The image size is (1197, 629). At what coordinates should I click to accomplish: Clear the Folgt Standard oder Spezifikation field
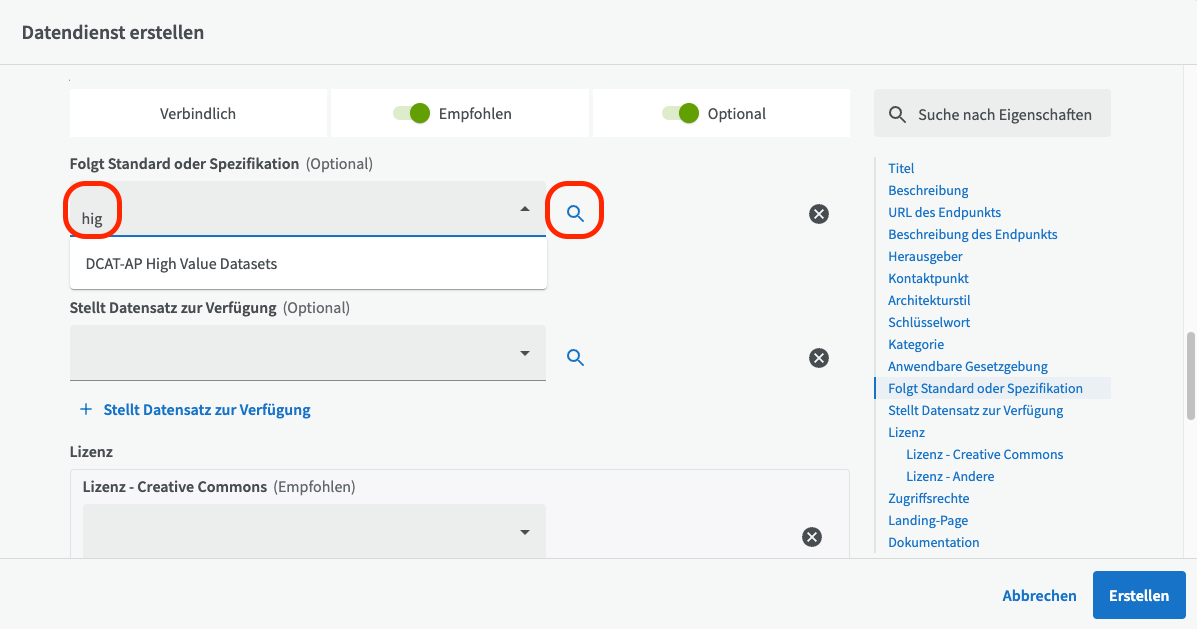click(x=818, y=213)
